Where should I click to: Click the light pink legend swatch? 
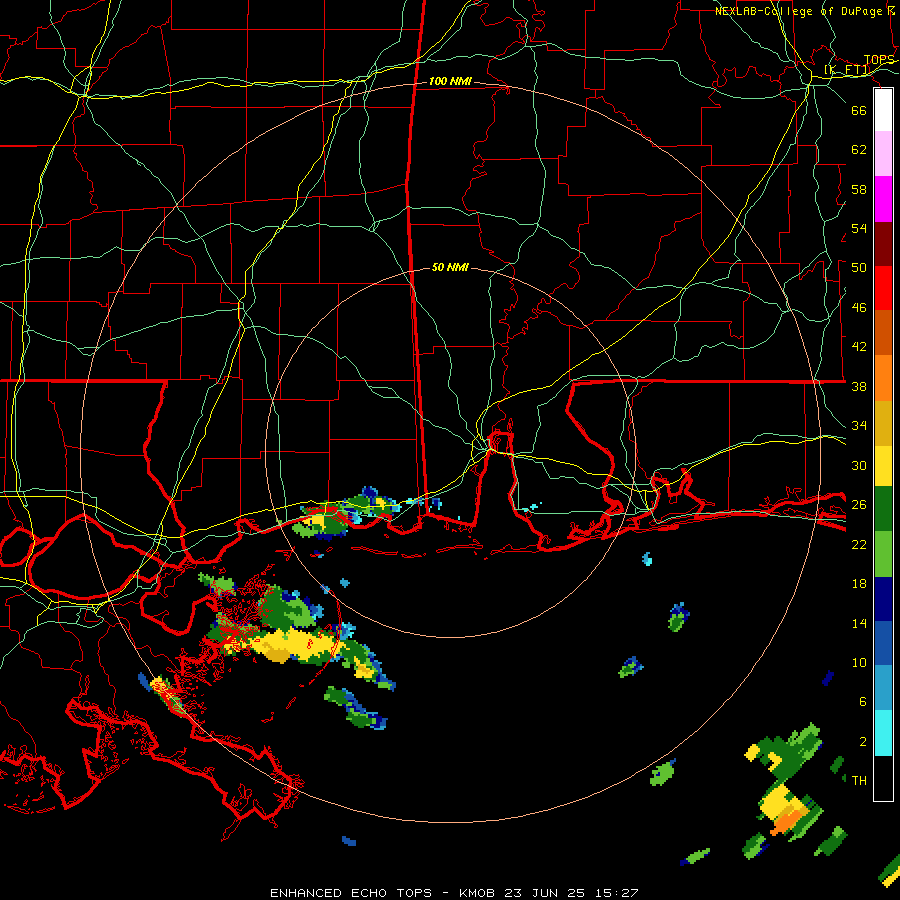tap(883, 153)
